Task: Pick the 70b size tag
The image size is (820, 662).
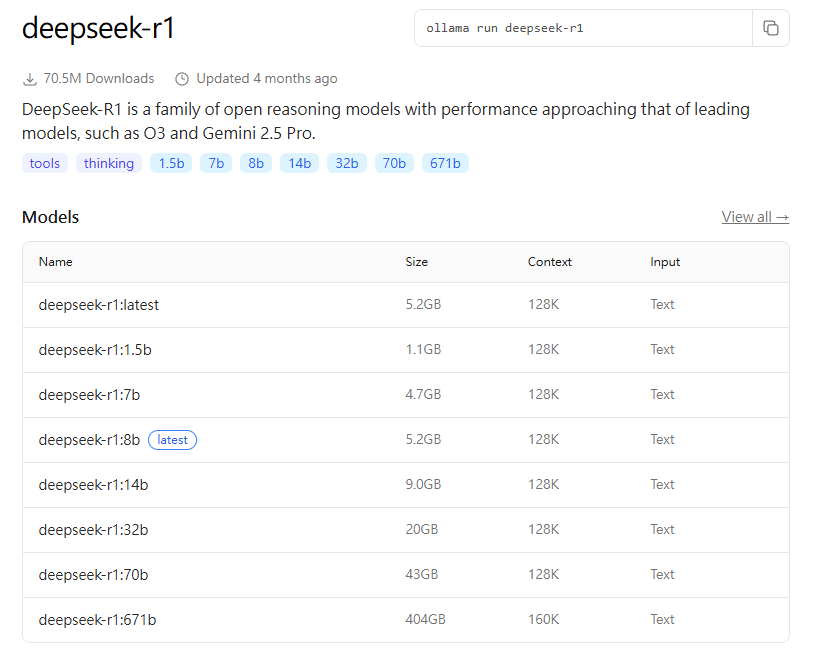Action: click(x=394, y=163)
